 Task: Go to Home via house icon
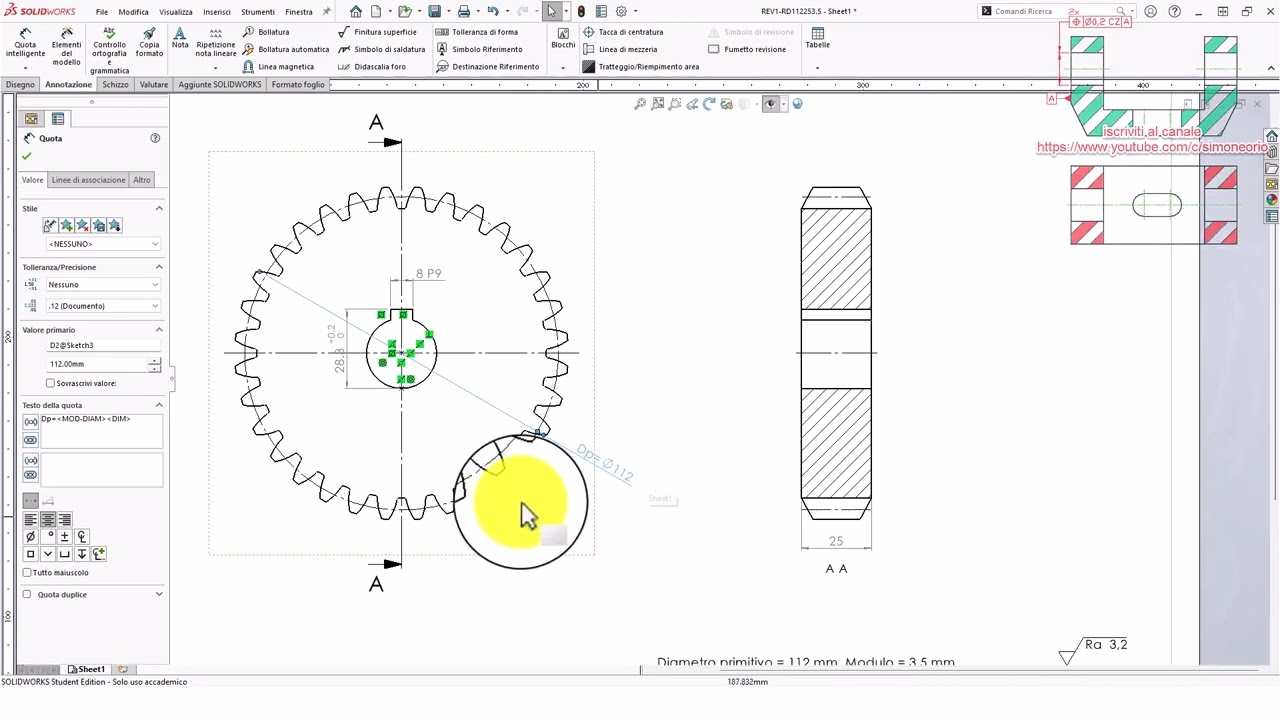pyautogui.click(x=355, y=12)
